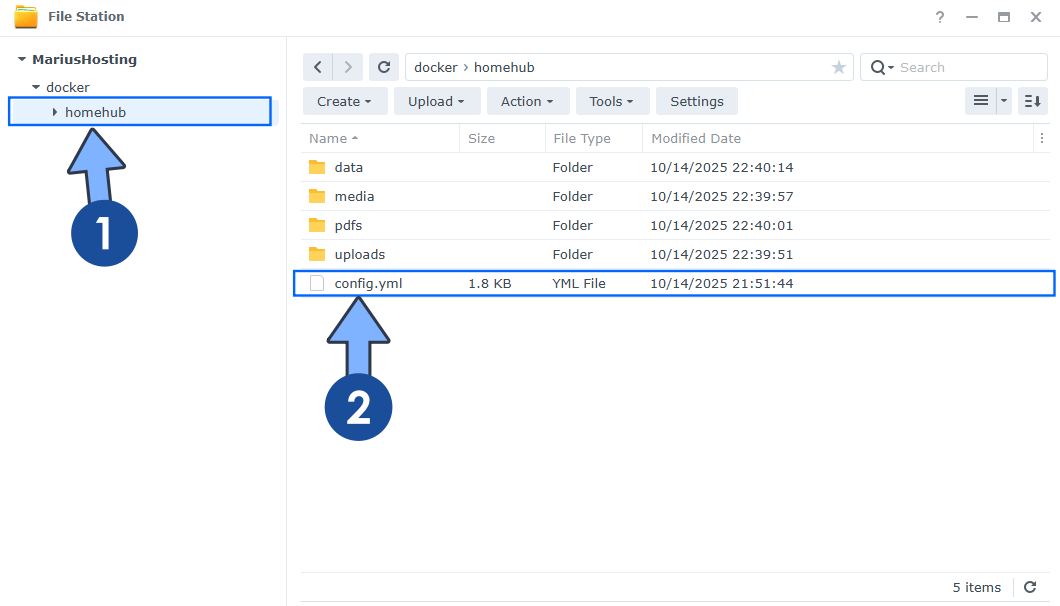
Task: Click the list view mode icon
Action: [x=980, y=101]
